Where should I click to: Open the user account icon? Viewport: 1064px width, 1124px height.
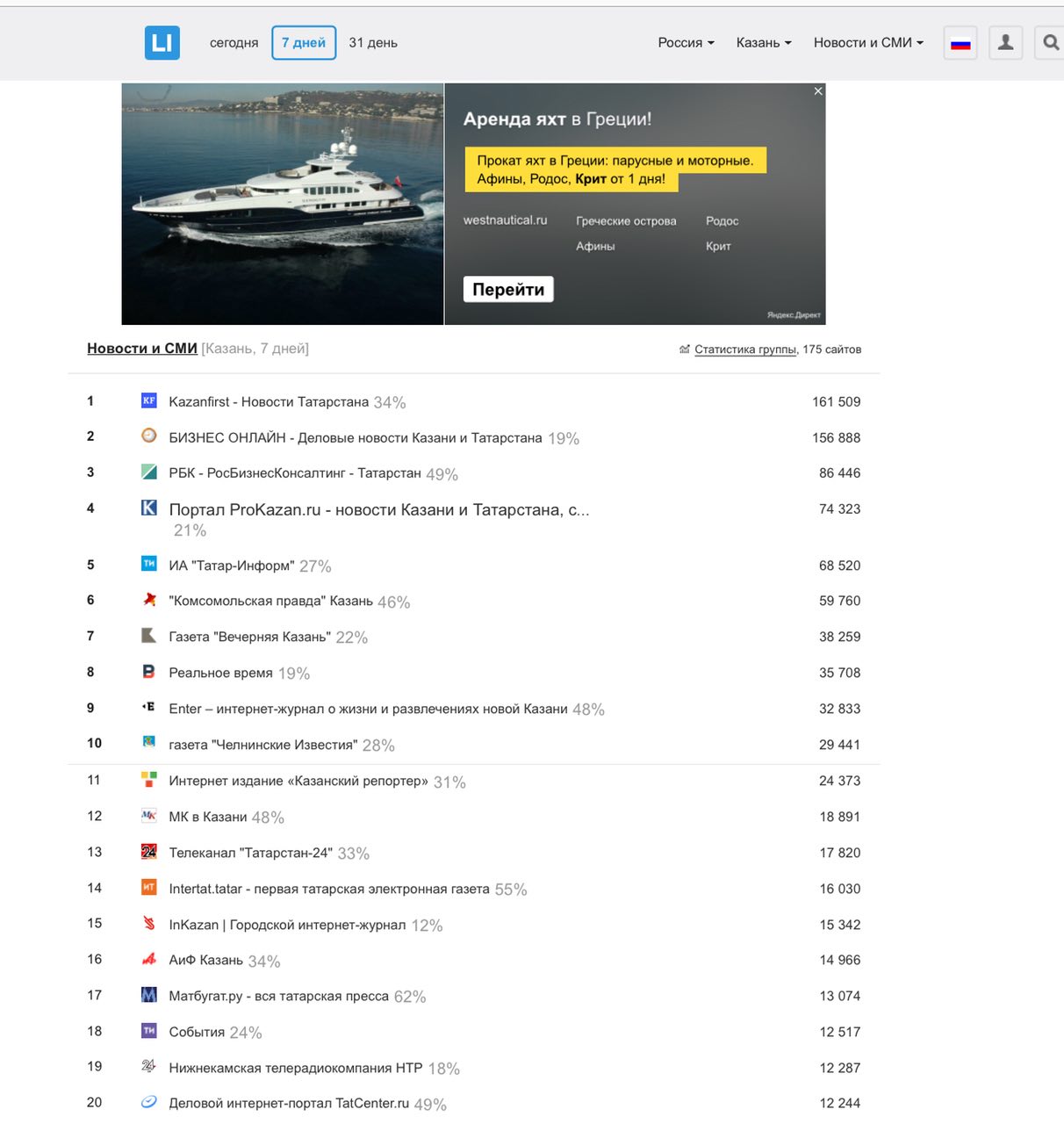[1006, 42]
